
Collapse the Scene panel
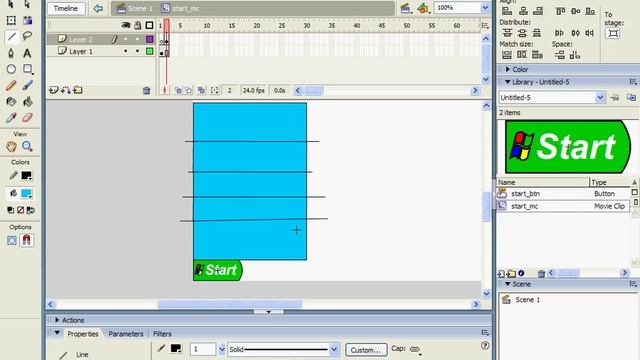click(507, 284)
